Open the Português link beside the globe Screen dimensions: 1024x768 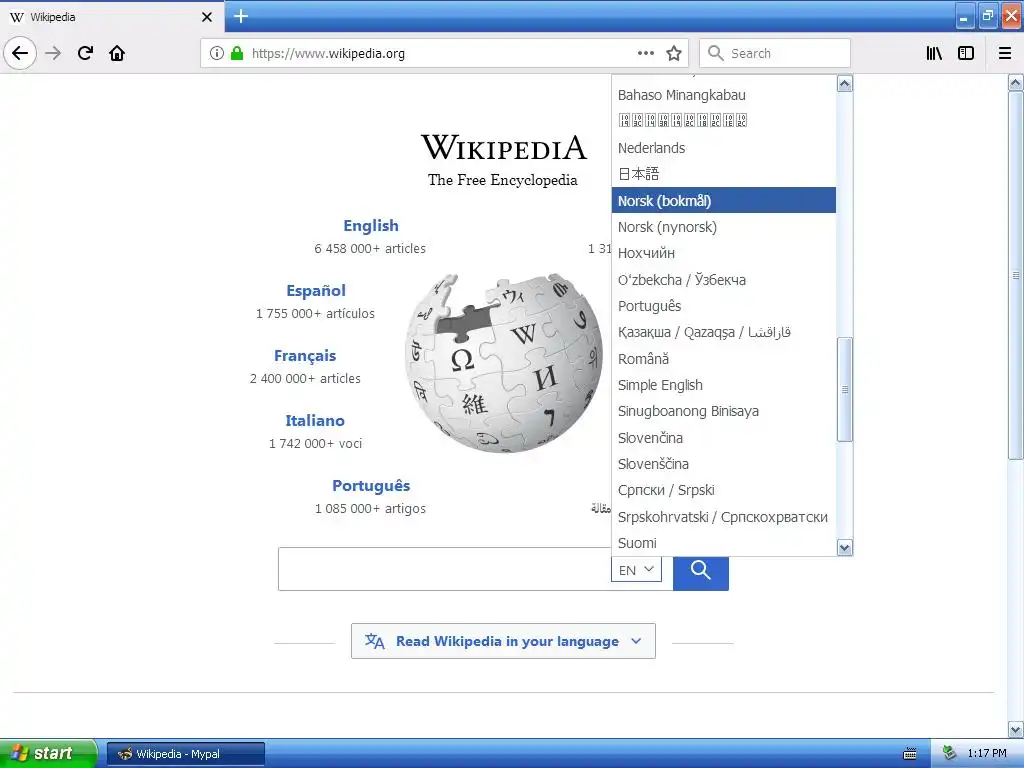tap(371, 486)
